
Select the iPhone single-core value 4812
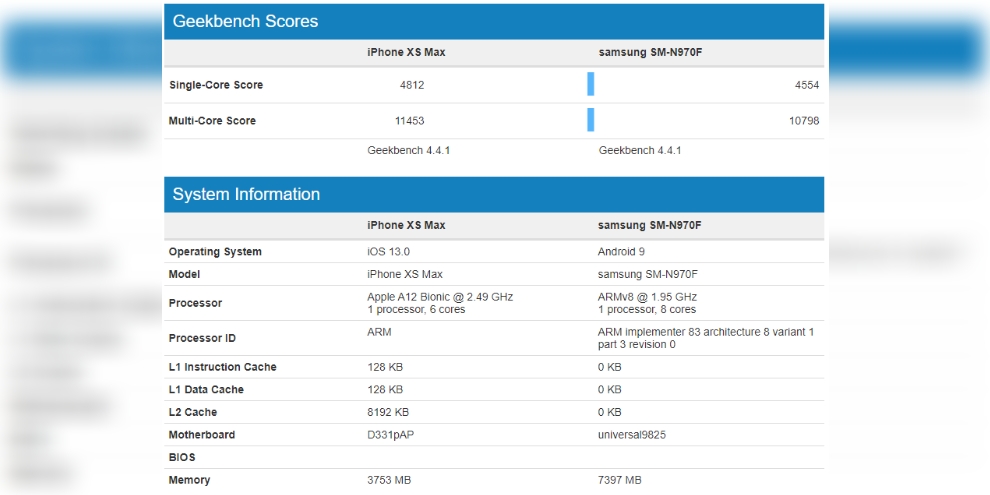412,85
